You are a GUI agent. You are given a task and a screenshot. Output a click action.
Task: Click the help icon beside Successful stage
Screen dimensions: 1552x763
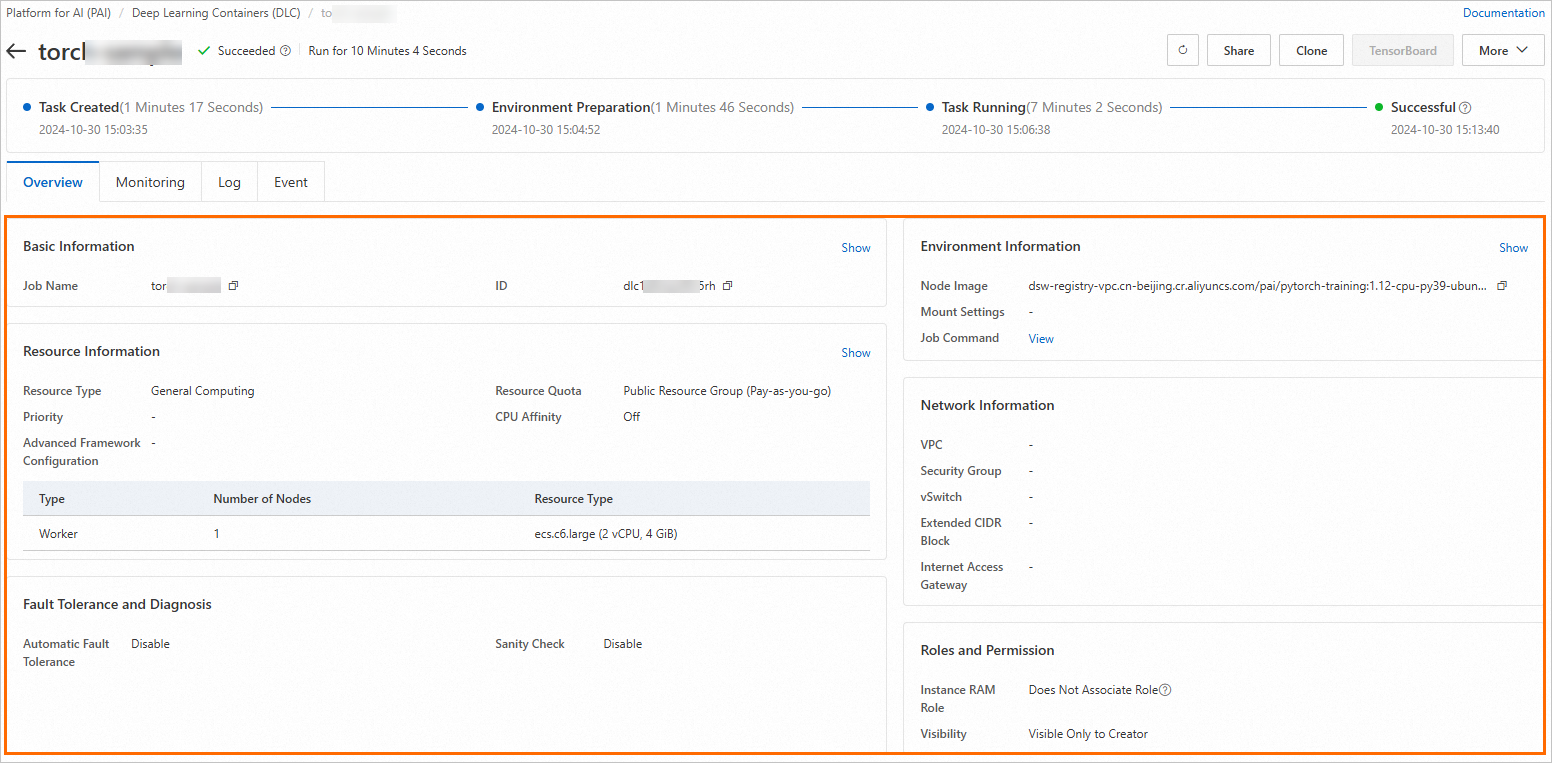coord(1465,108)
